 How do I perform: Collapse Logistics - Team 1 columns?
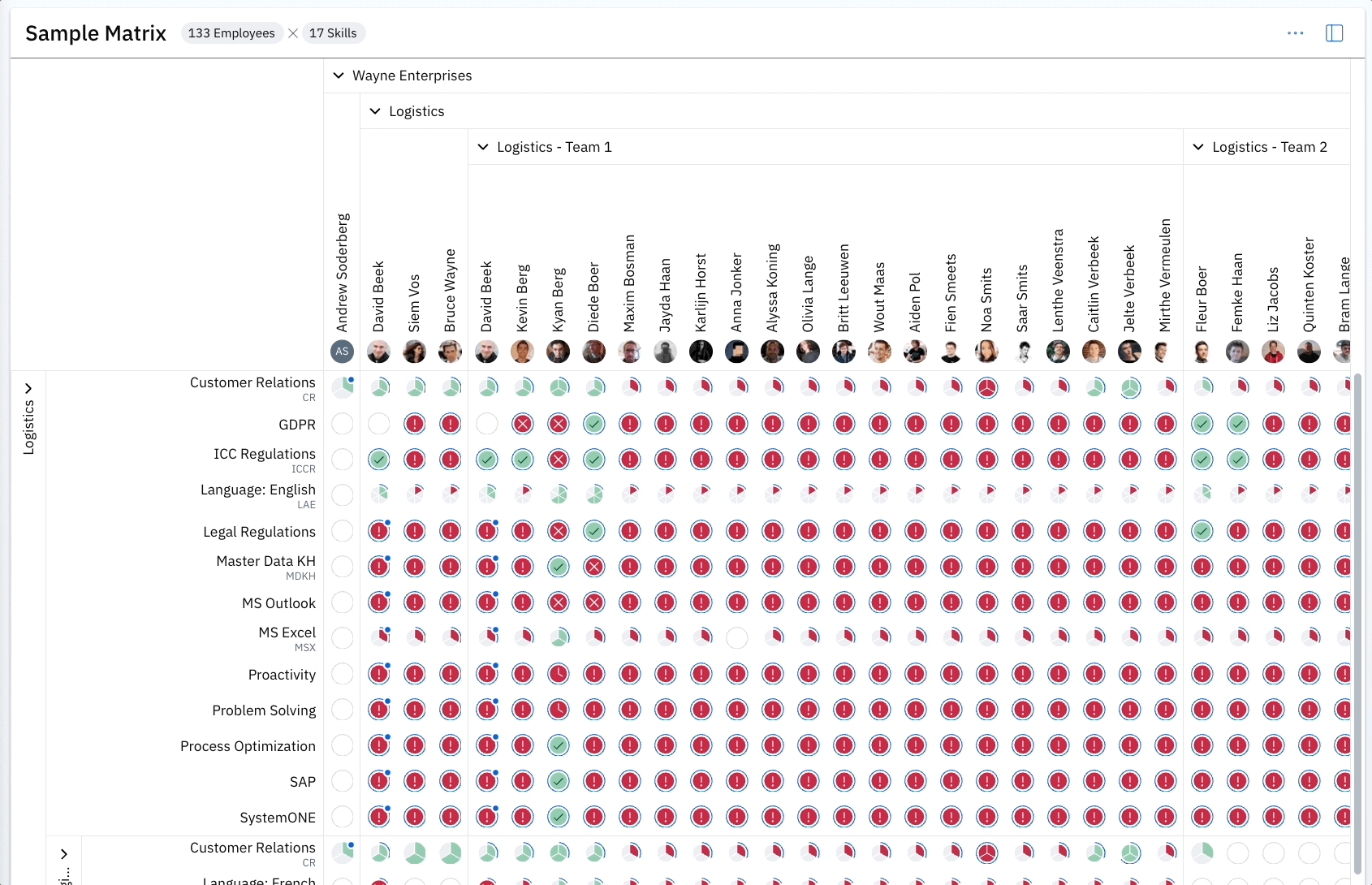click(483, 147)
